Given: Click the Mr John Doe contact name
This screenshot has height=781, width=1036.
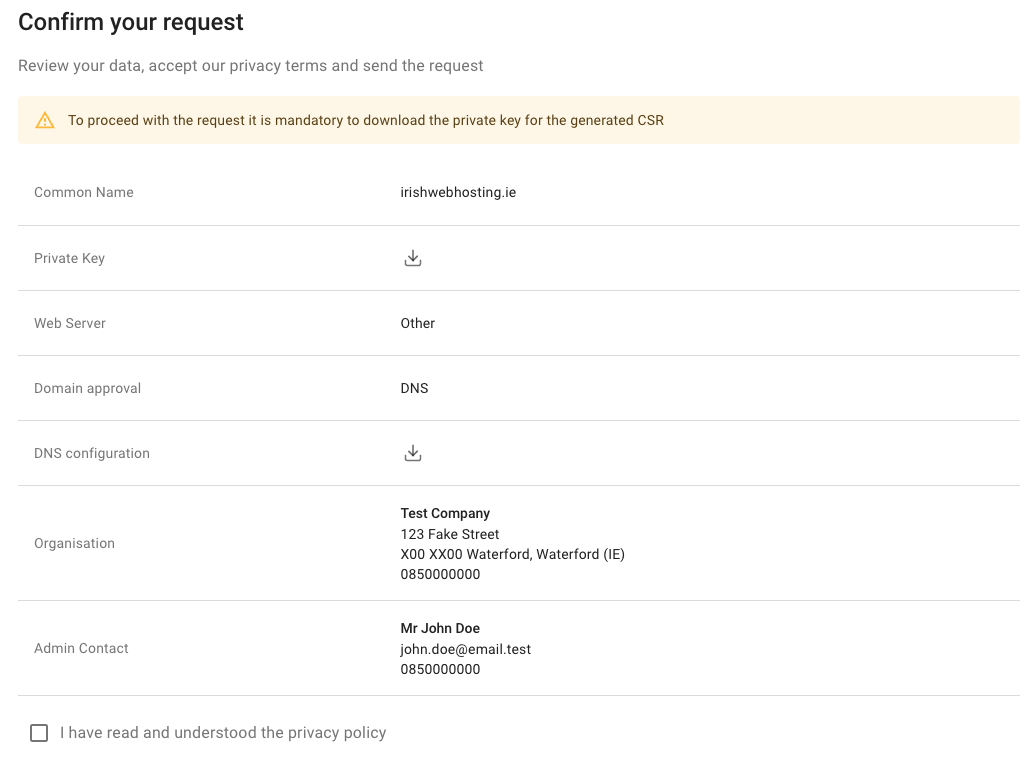Looking at the screenshot, I should [440, 628].
